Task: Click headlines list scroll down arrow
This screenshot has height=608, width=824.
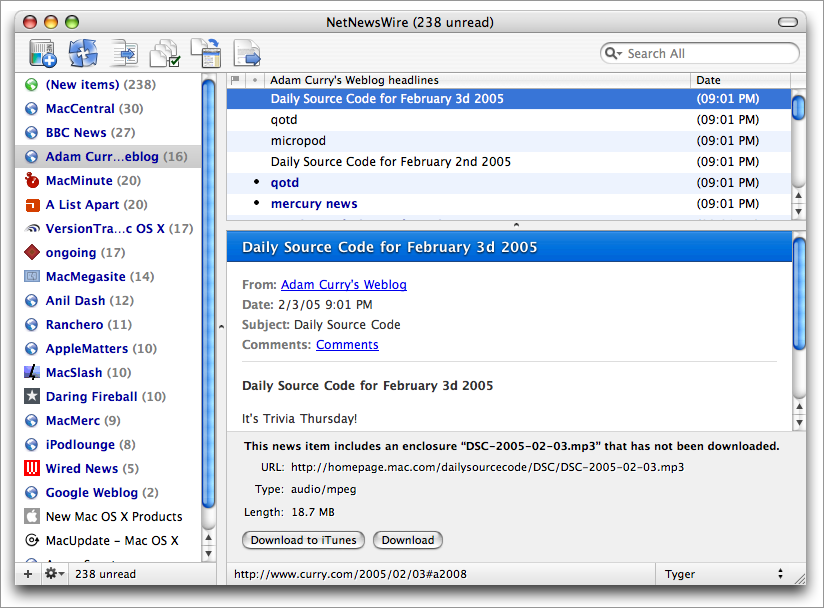Action: click(799, 212)
